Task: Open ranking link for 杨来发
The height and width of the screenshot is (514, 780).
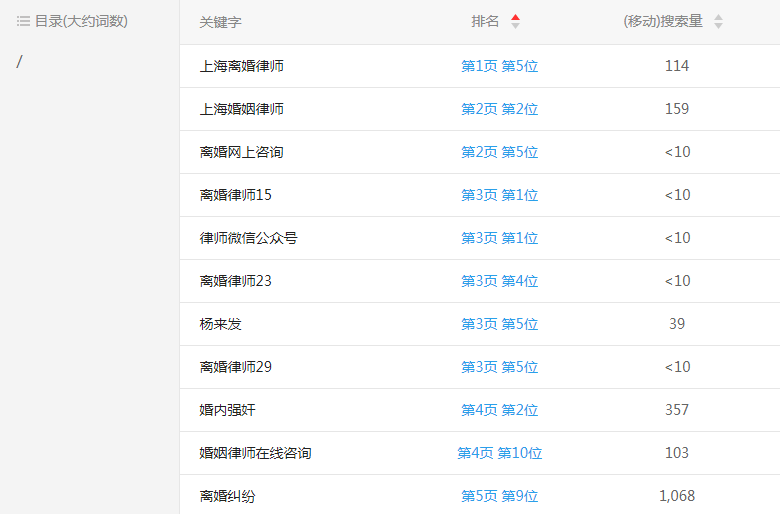Action: tap(499, 324)
